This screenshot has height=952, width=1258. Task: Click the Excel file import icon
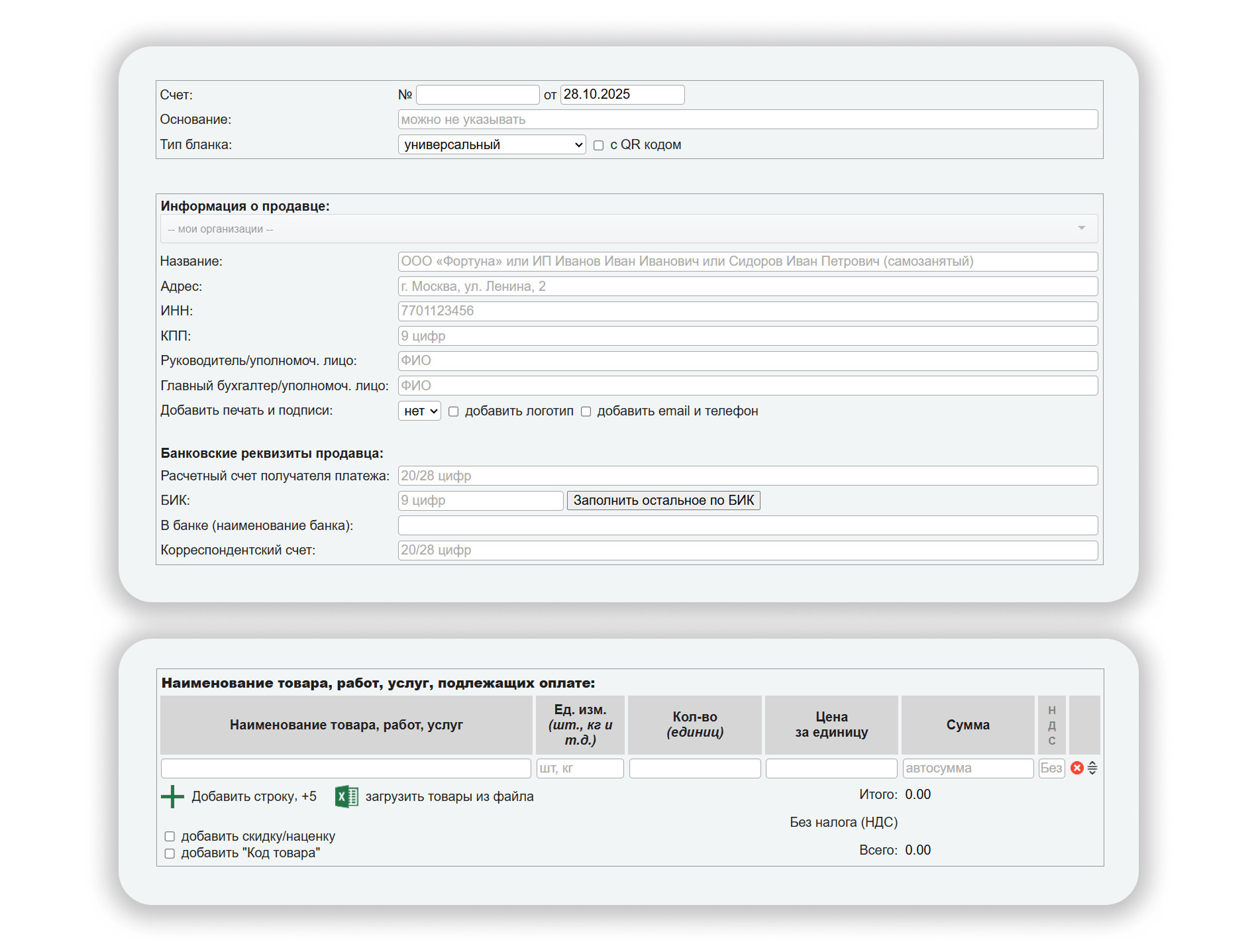pos(346,796)
